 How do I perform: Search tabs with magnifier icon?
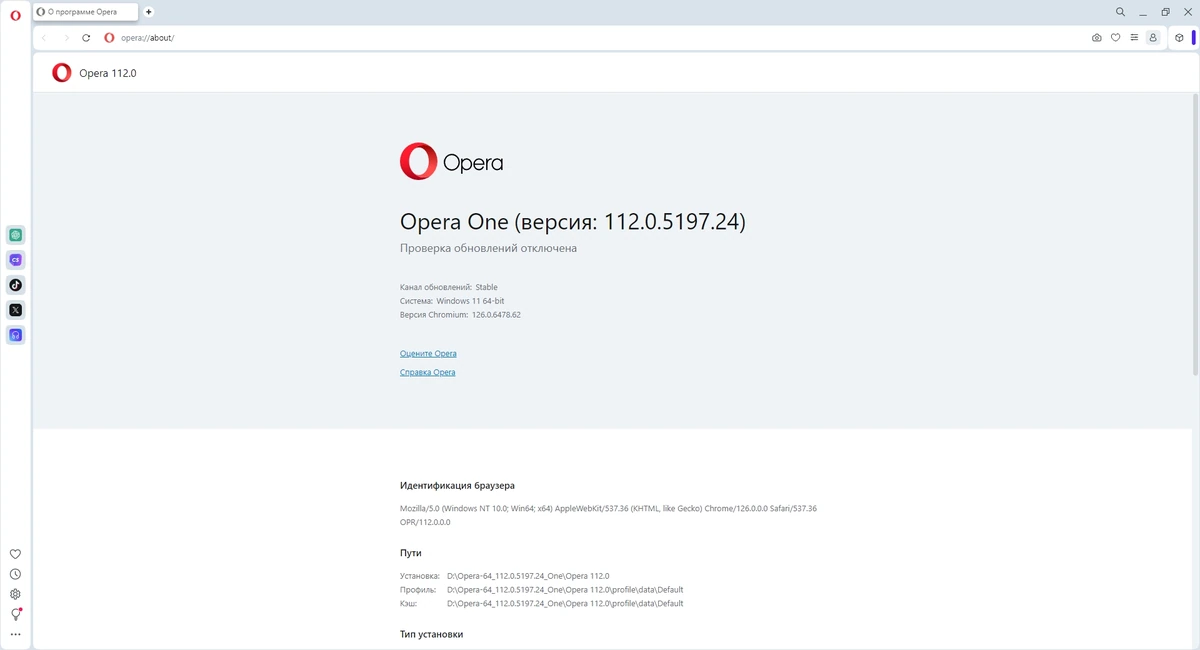[x=1121, y=12]
